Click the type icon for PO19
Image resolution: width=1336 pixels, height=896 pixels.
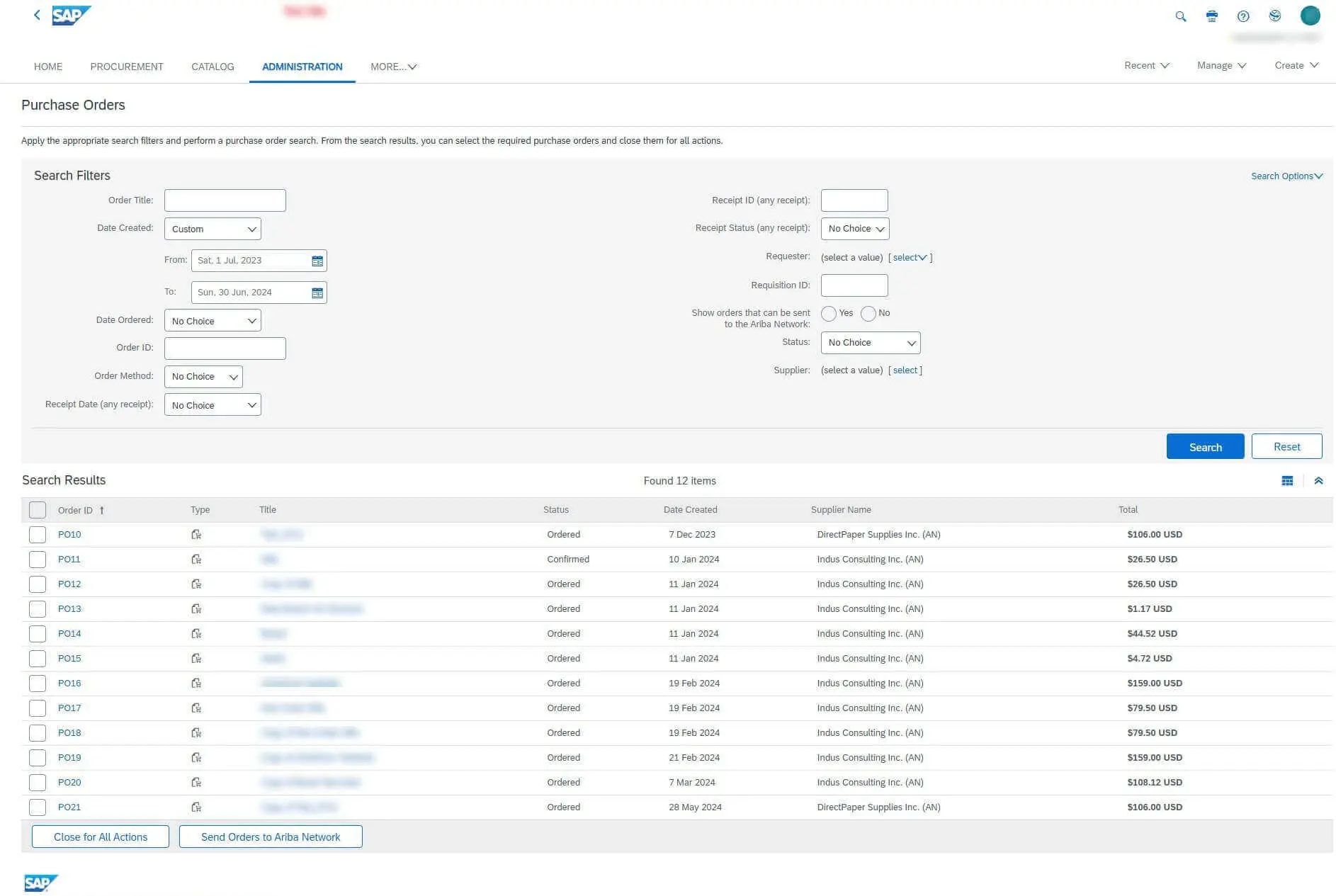[x=196, y=758]
